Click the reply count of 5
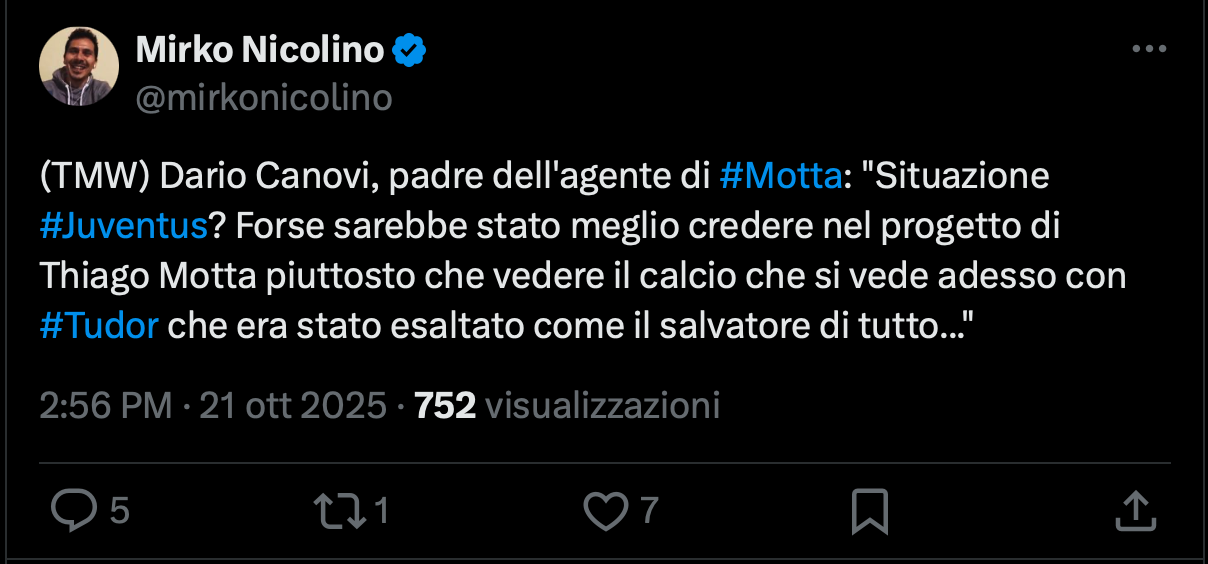The image size is (1208, 564). [x=119, y=512]
